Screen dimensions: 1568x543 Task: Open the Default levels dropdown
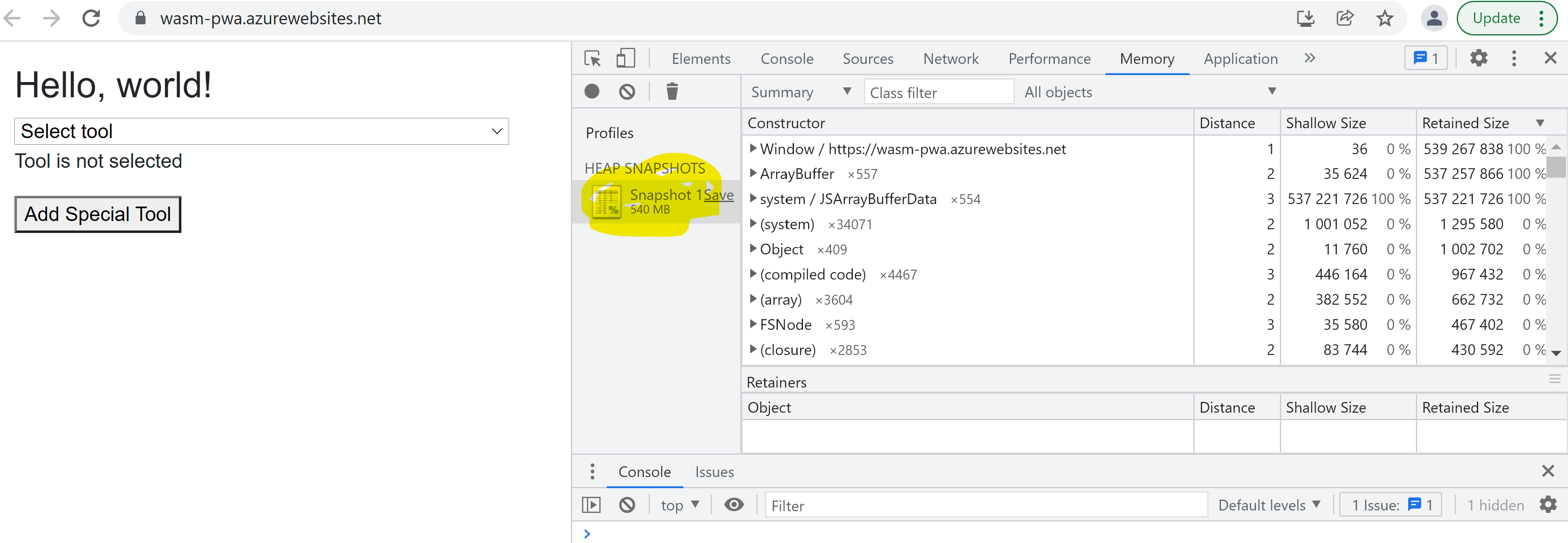pos(1269,505)
